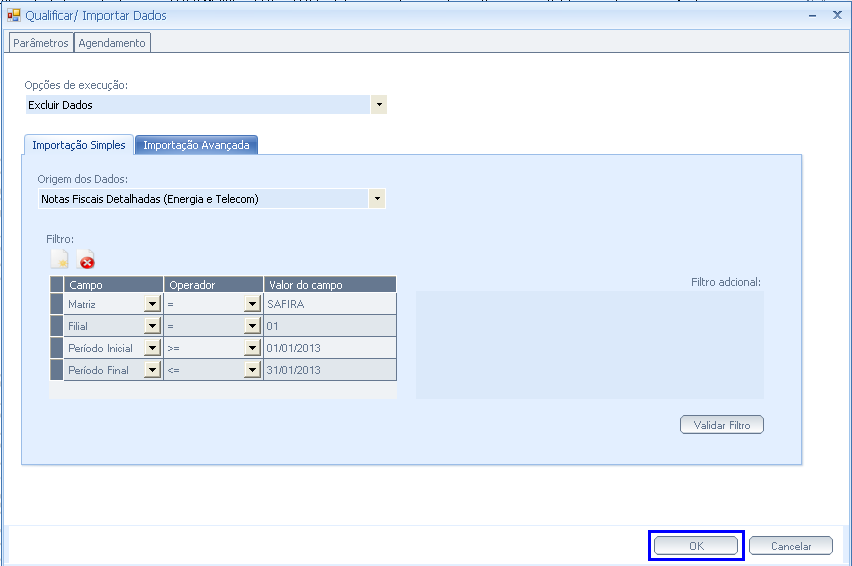
Task: Click the application icon in title bar
Action: (14, 15)
